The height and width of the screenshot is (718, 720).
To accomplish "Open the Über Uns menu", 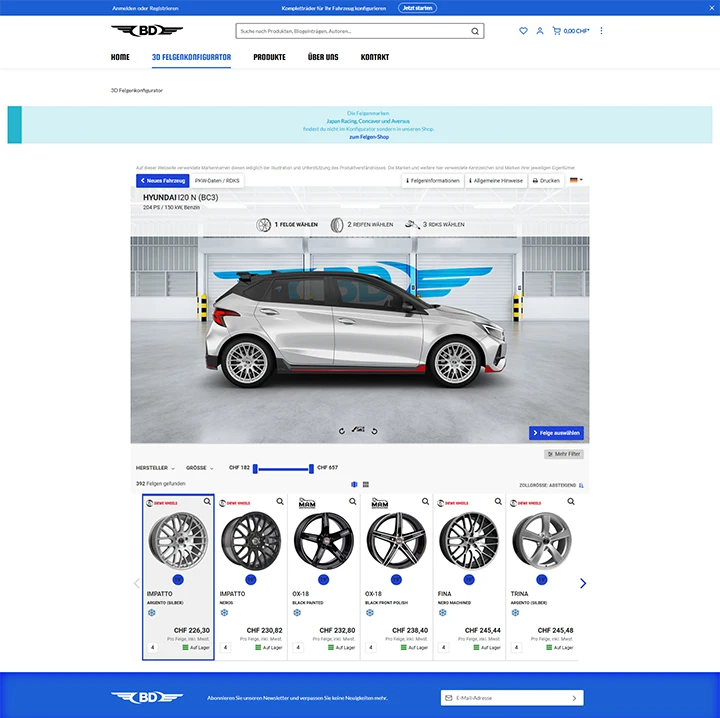I will (x=323, y=57).
